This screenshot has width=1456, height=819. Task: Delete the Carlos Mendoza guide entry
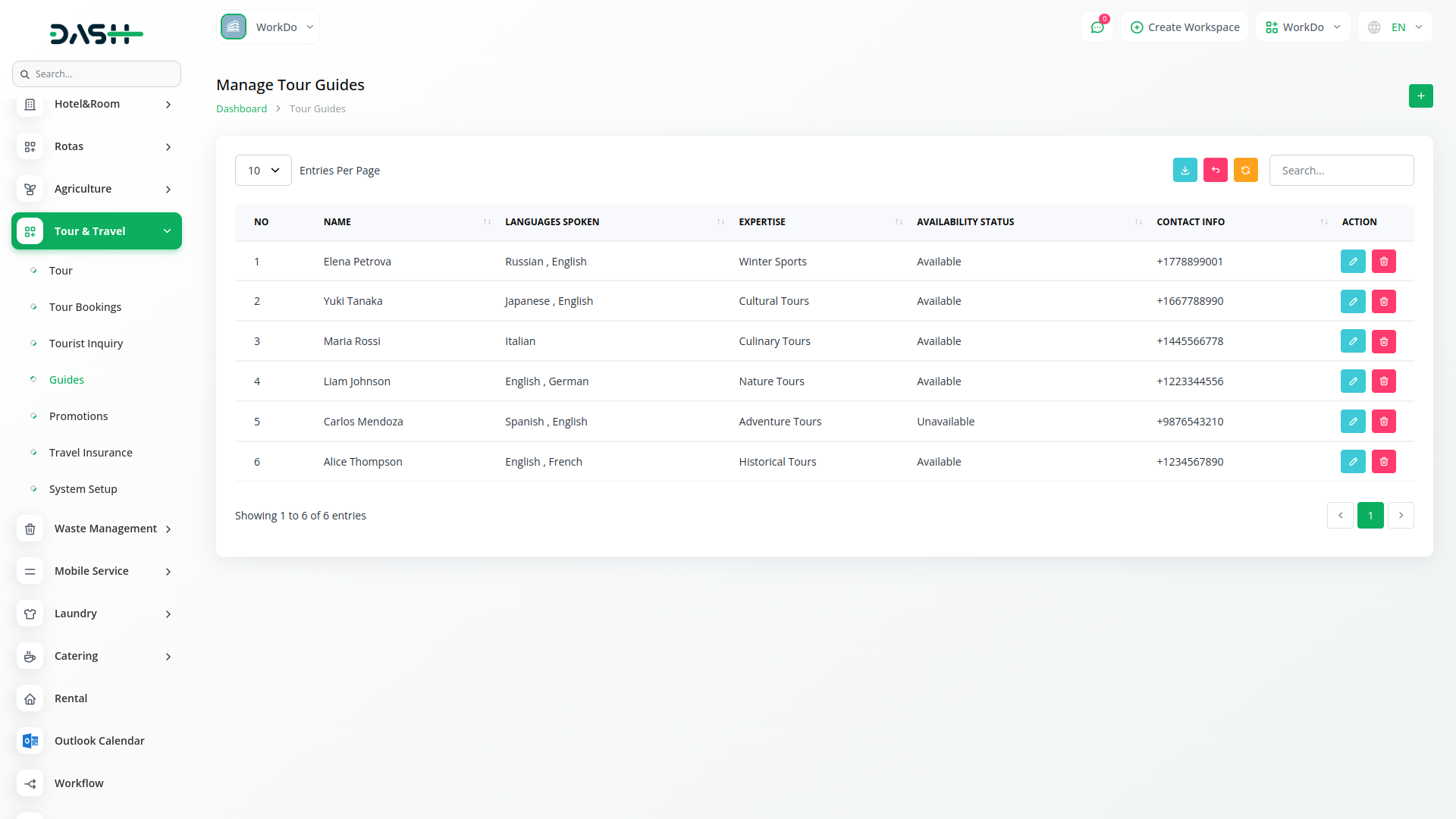click(x=1384, y=422)
